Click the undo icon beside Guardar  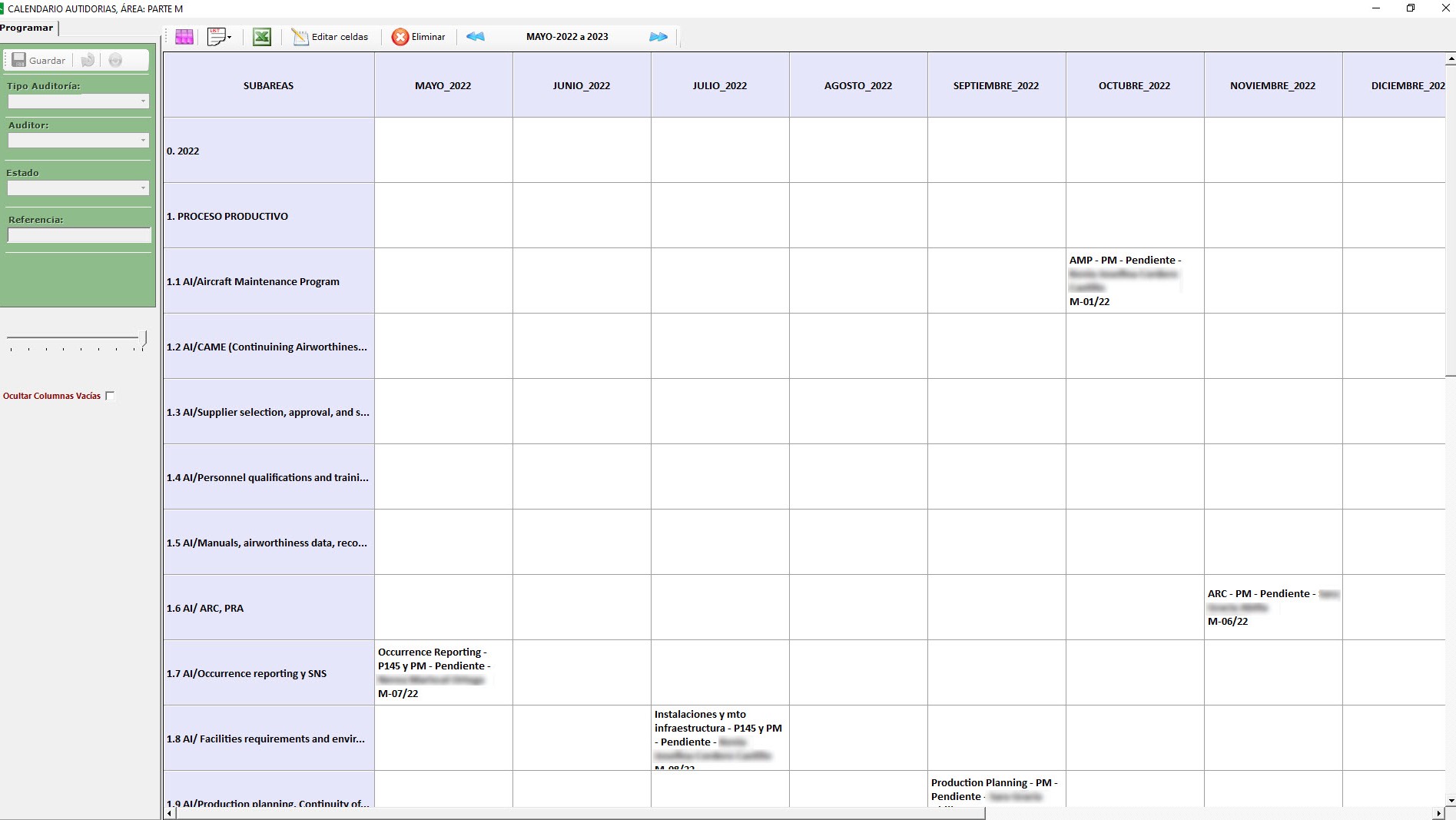[x=88, y=61]
